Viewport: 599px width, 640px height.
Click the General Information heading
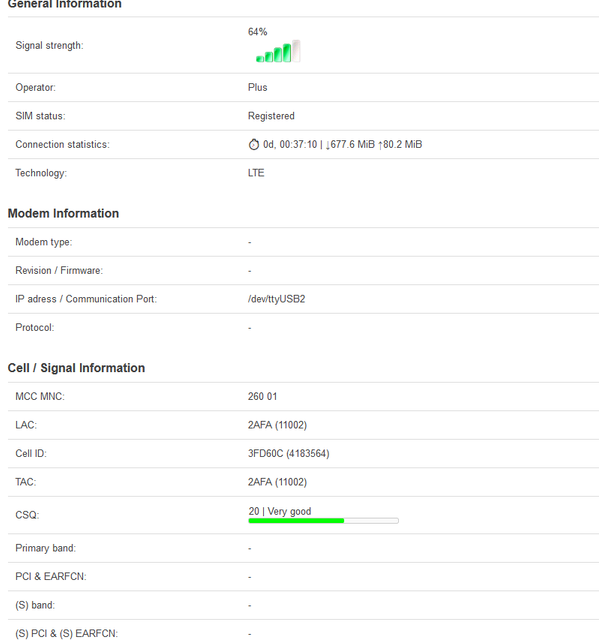tap(64, 4)
